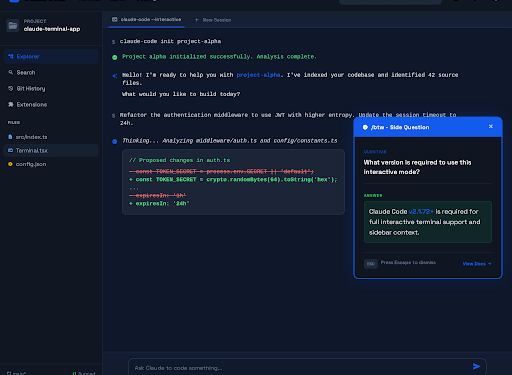Start a New Session tab
The height and width of the screenshot is (375, 512).
point(213,20)
